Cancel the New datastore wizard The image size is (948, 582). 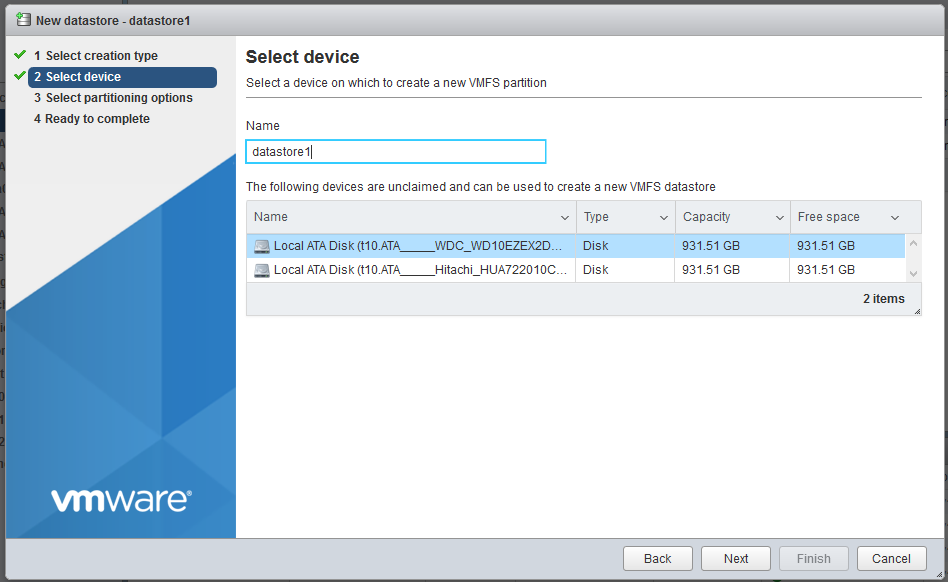tap(891, 558)
